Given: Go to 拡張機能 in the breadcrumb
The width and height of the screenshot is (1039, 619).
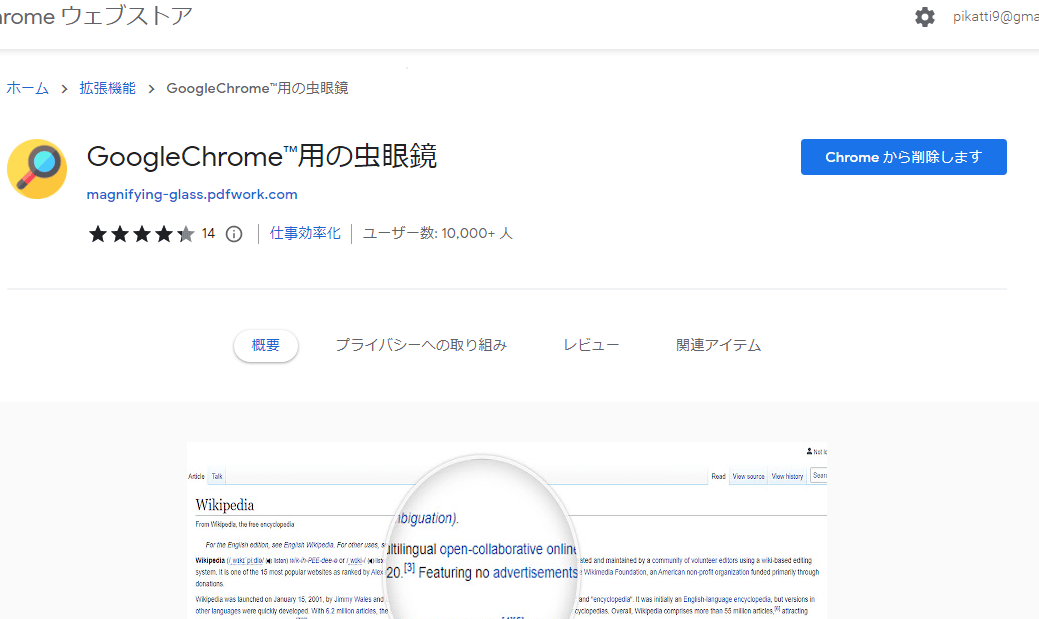Looking at the screenshot, I should pos(107,88).
